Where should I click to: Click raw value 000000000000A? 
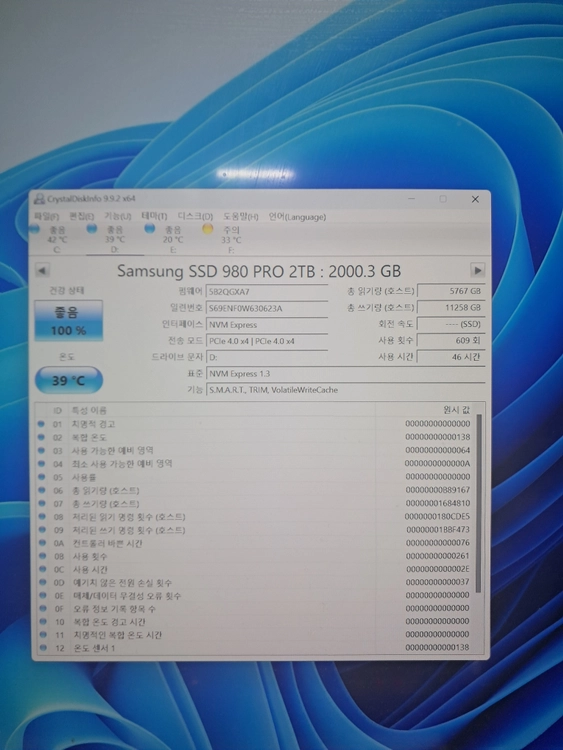(x=437, y=463)
